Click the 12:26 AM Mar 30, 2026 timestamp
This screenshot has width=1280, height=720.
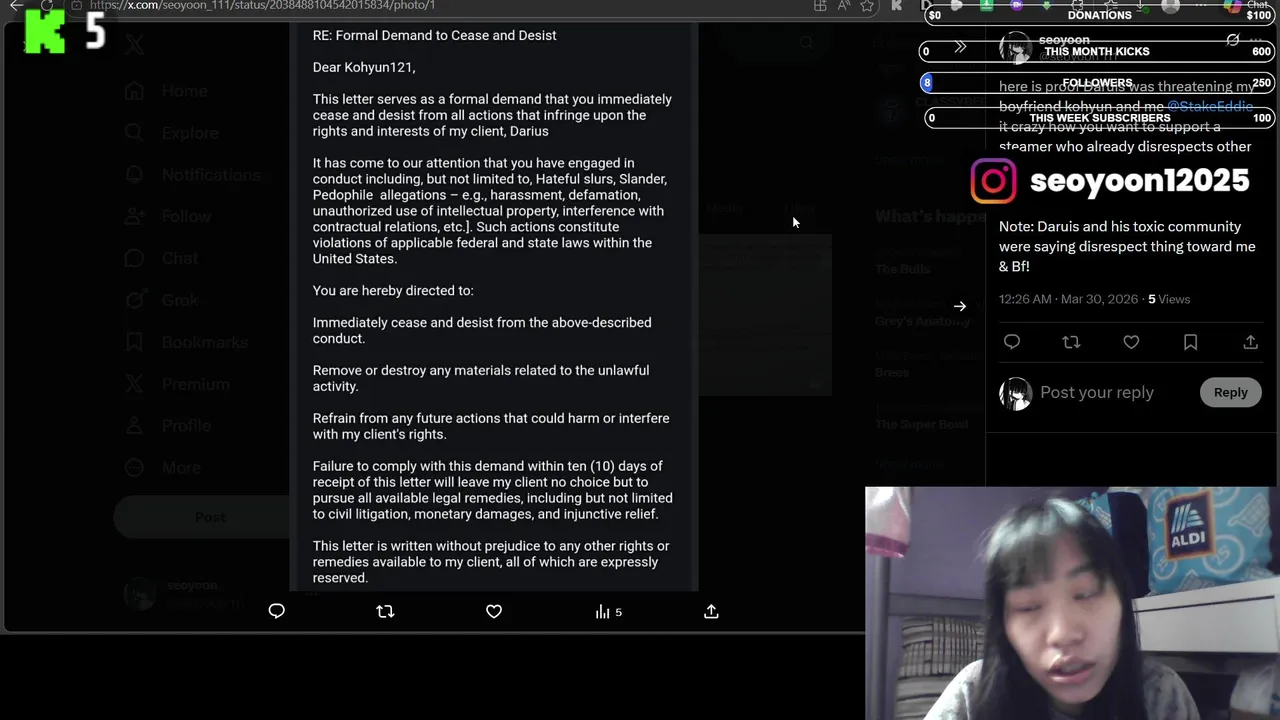tap(1068, 299)
